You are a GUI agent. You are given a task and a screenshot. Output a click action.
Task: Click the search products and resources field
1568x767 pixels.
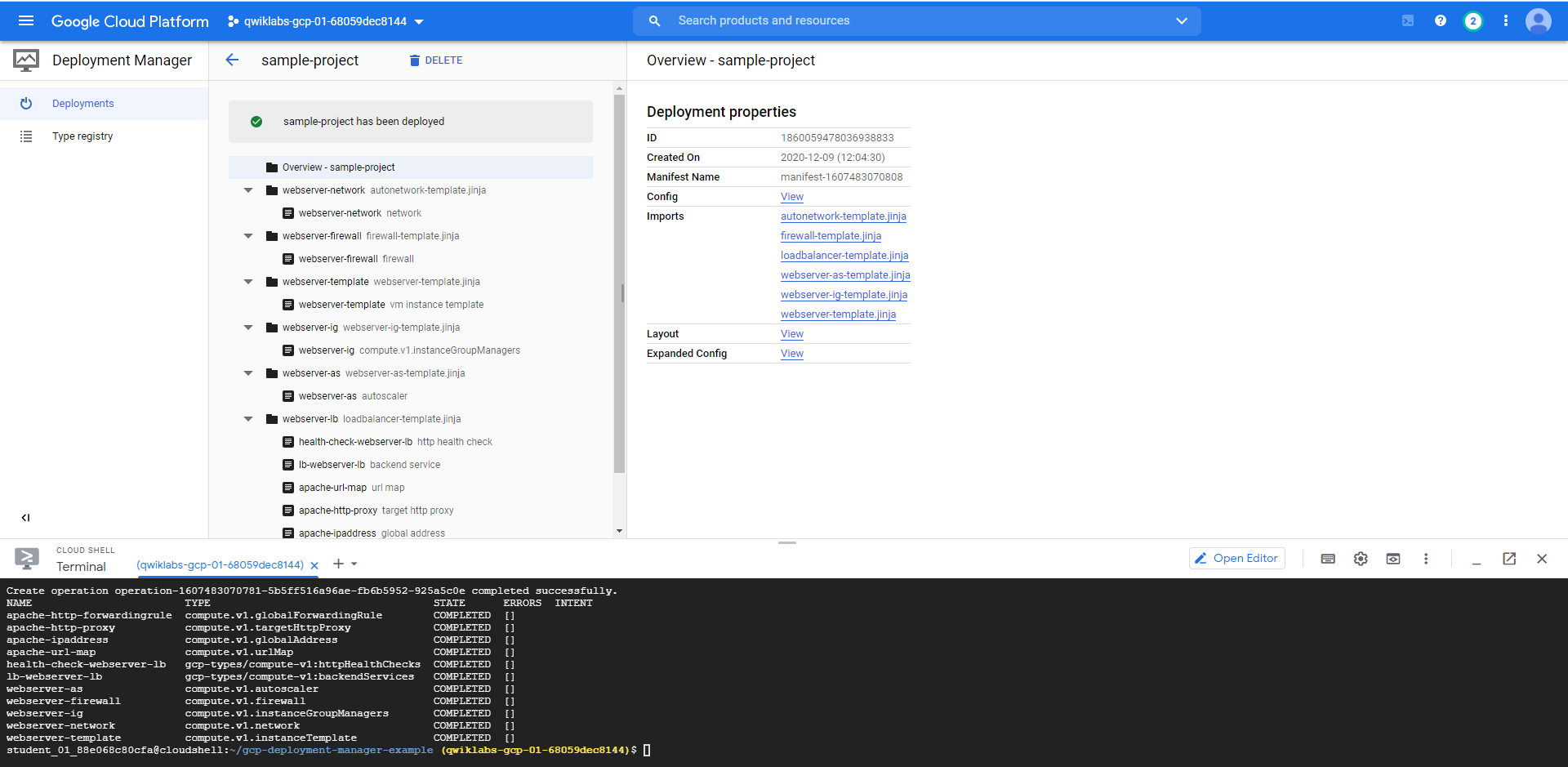point(915,20)
